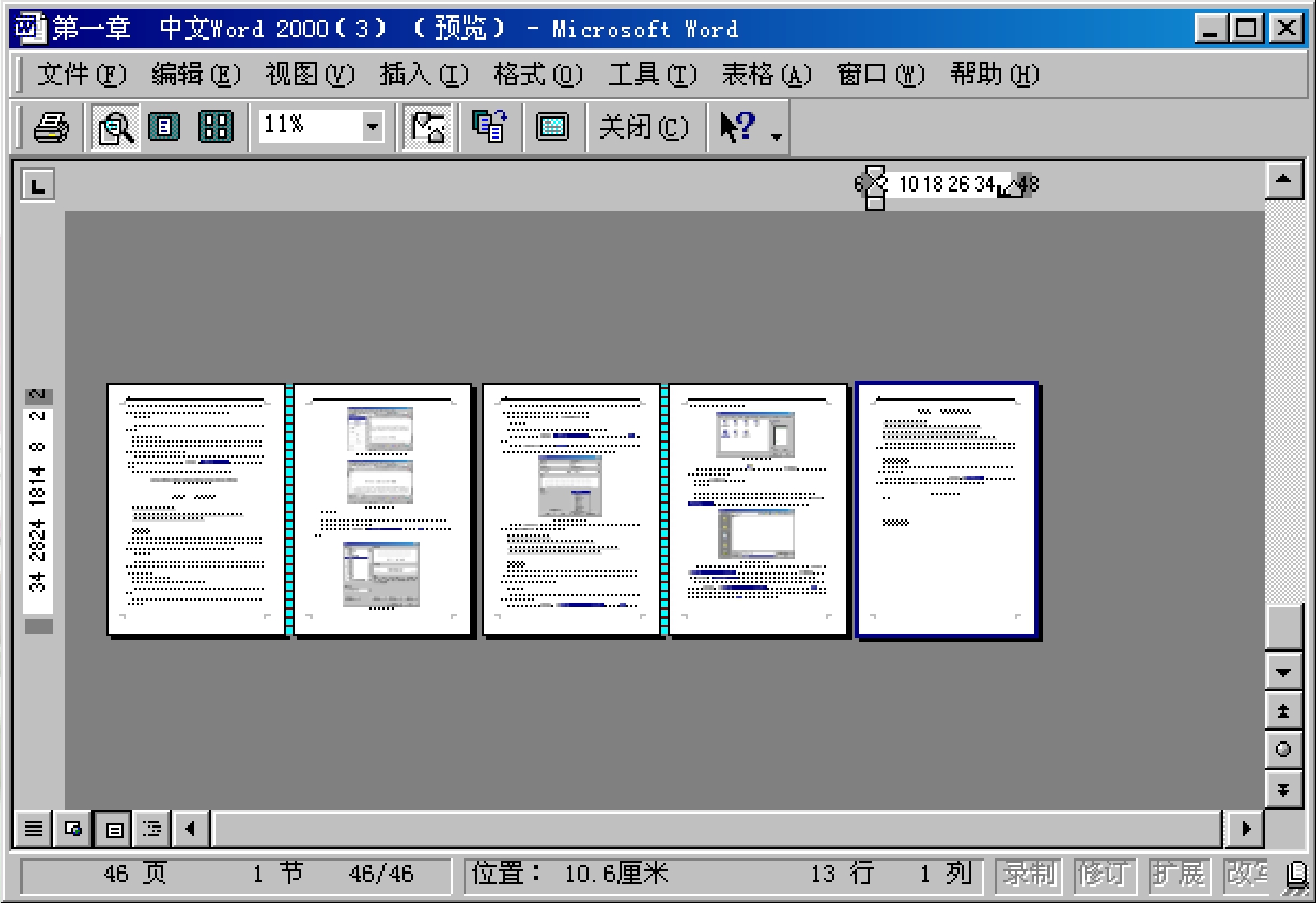Open the 编辑(E) menu

[195, 74]
